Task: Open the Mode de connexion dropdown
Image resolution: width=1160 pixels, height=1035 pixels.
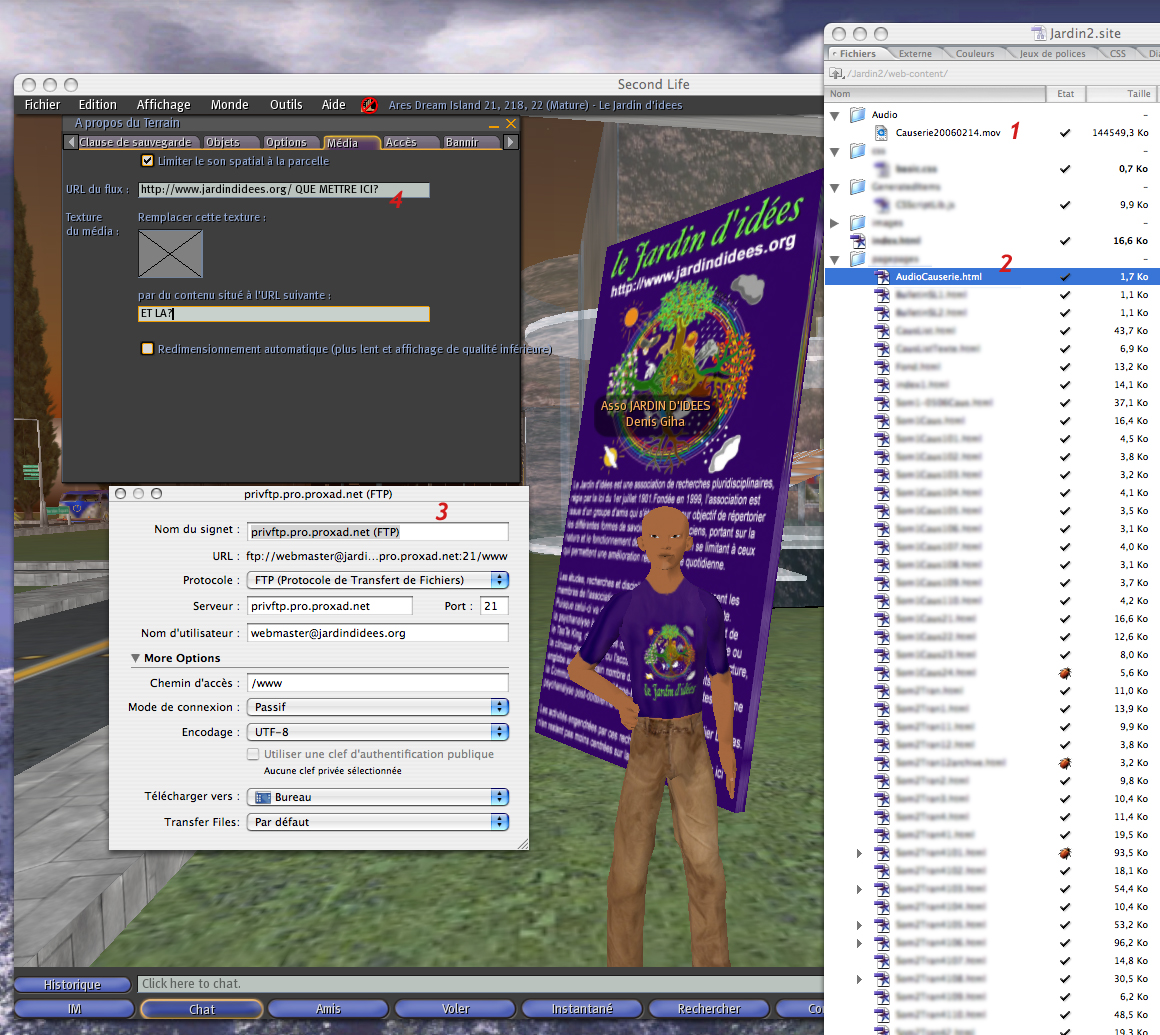Action: pyautogui.click(x=377, y=707)
